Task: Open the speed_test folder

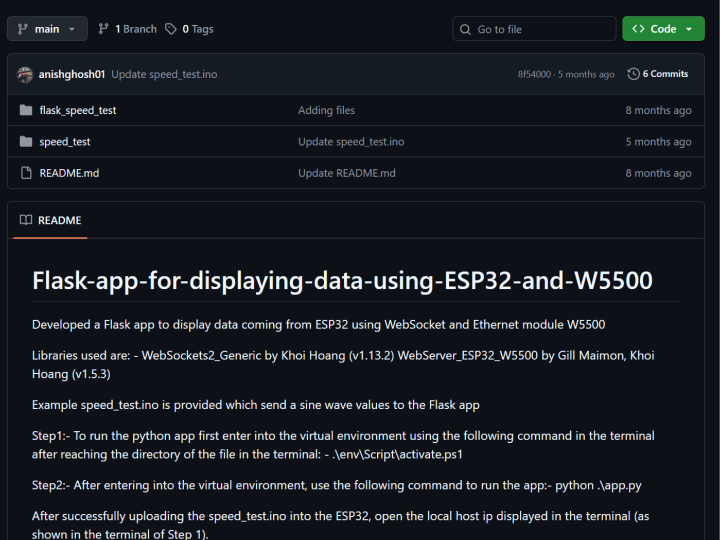Action: click(x=65, y=142)
